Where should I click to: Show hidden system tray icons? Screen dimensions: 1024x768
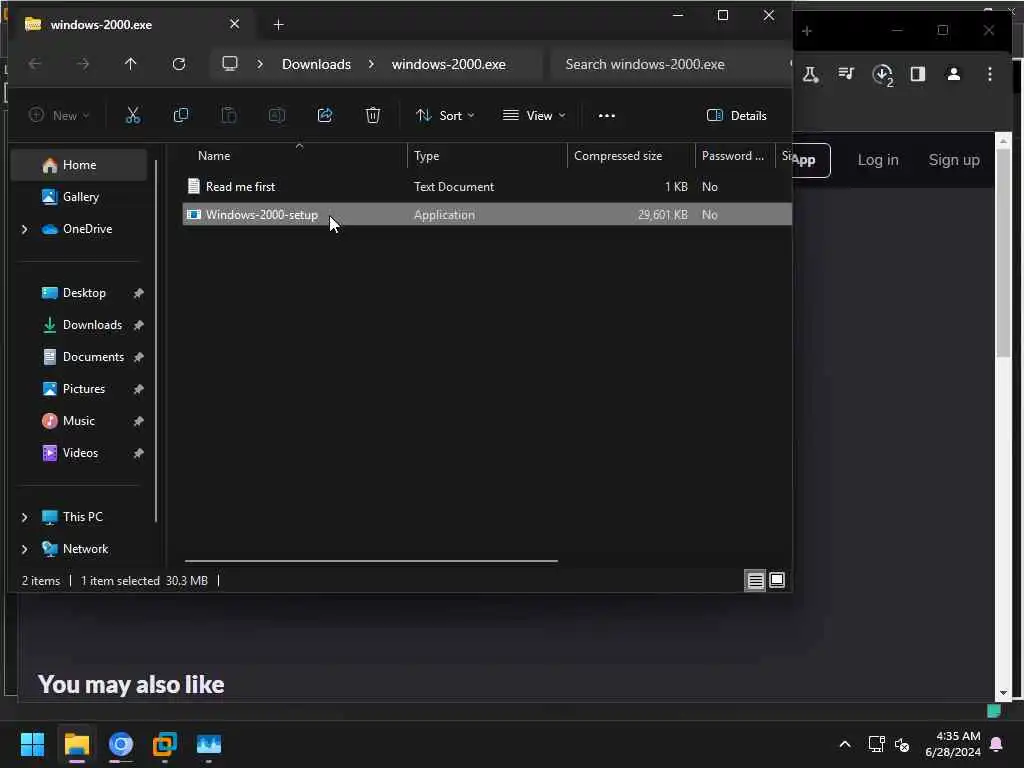(x=844, y=744)
